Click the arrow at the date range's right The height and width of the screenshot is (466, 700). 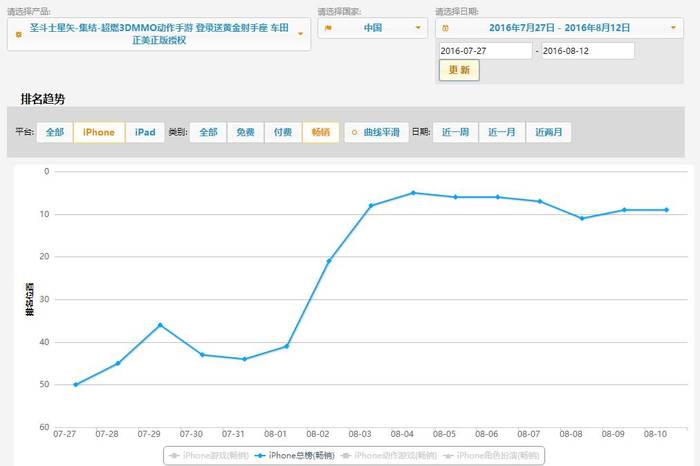tap(673, 28)
